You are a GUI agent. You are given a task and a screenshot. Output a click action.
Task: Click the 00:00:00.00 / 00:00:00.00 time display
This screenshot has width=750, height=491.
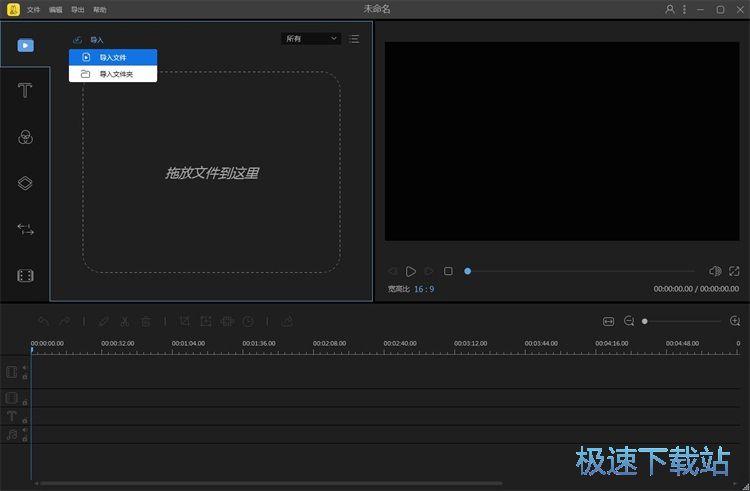[x=696, y=289]
